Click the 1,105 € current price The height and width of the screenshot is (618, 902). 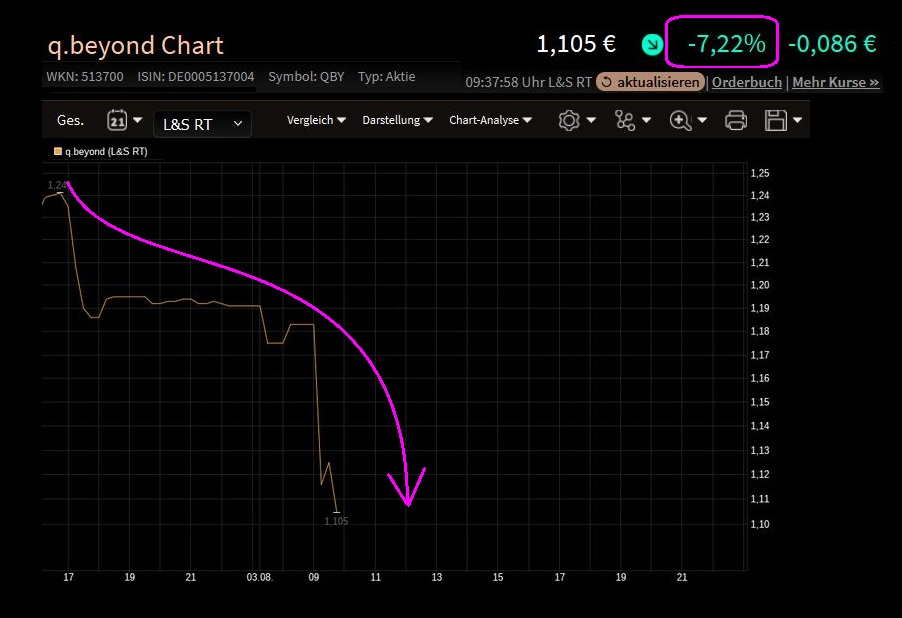pyautogui.click(x=576, y=44)
